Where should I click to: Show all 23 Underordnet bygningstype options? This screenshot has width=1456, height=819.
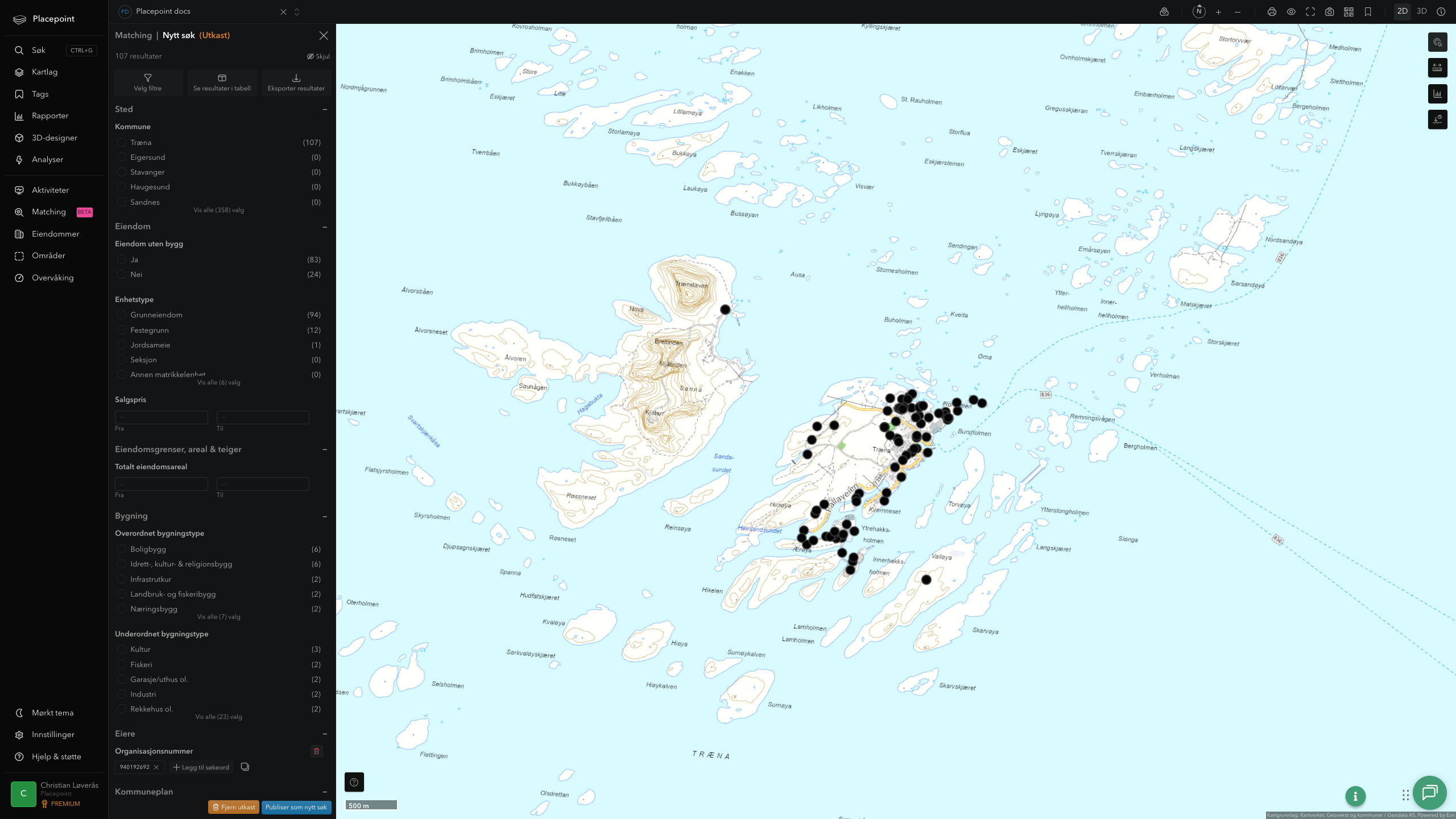click(219, 717)
